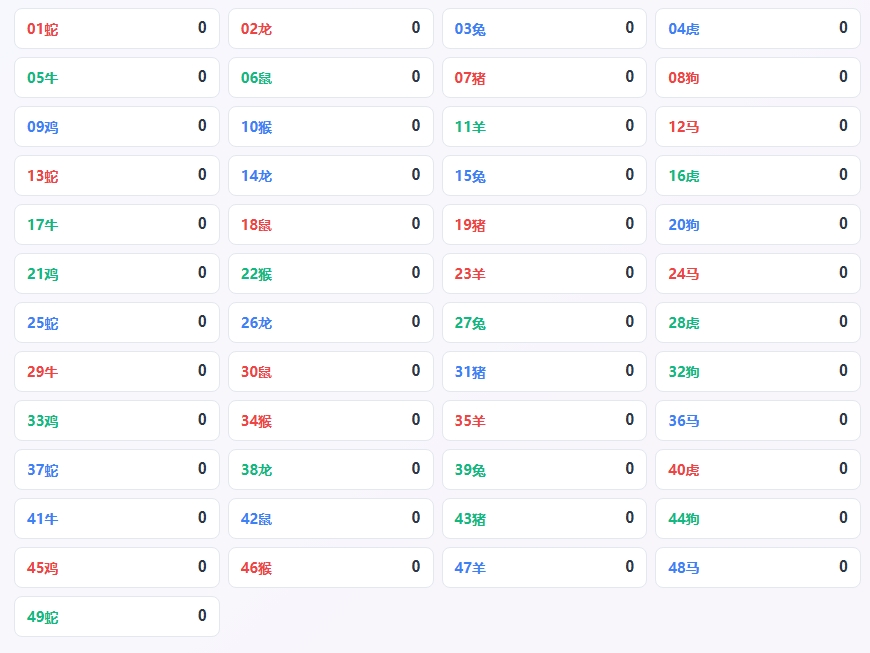The image size is (870, 653).
Task: Select the 38龙 card
Action: [331, 469]
